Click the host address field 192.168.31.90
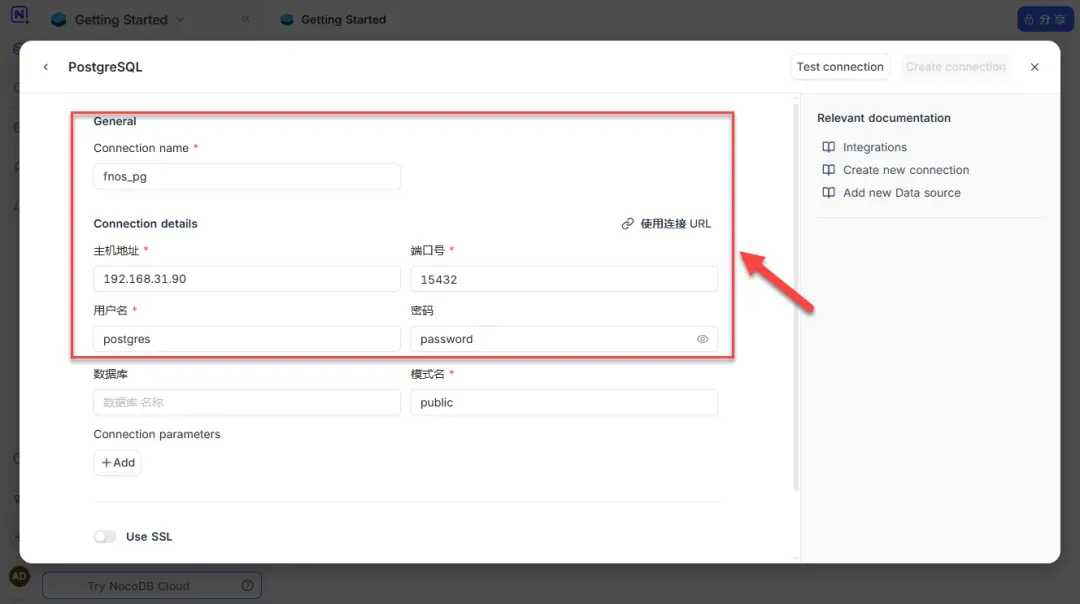 (x=247, y=279)
